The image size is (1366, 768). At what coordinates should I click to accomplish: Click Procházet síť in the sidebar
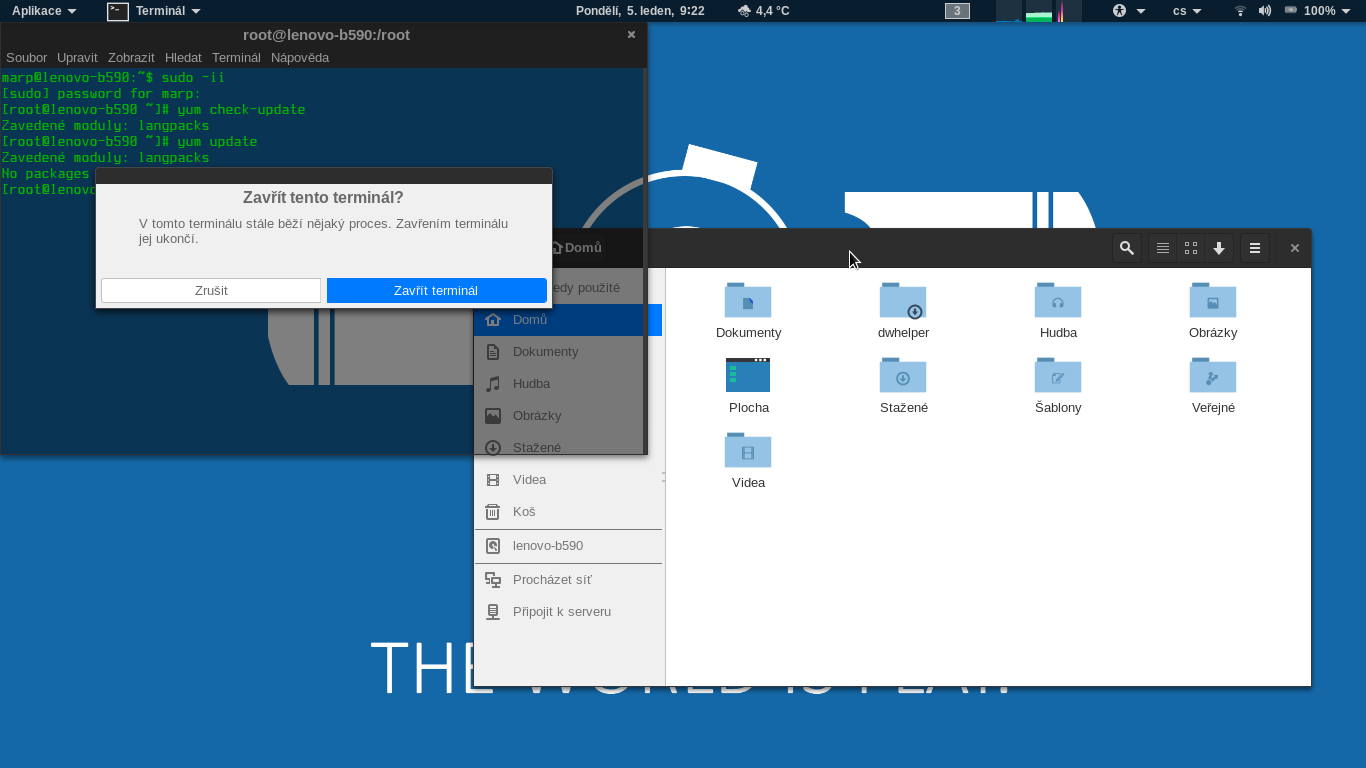point(567,580)
